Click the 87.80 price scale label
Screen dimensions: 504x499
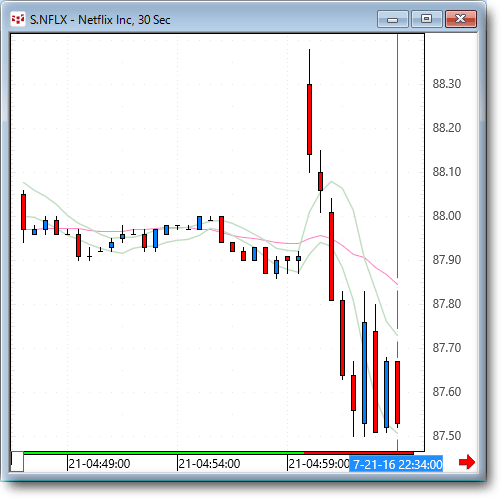click(x=447, y=304)
